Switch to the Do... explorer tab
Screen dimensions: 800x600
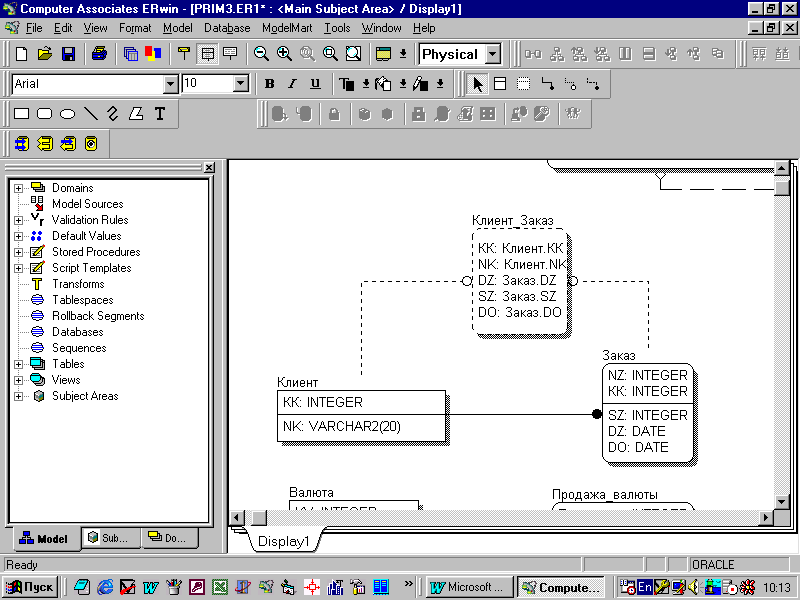(x=168, y=538)
